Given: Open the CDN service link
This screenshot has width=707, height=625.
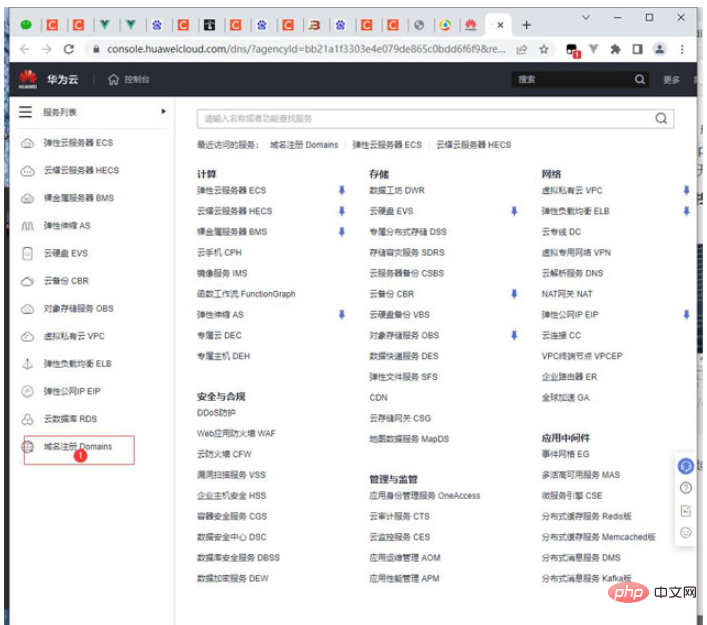Looking at the screenshot, I should coord(378,397).
